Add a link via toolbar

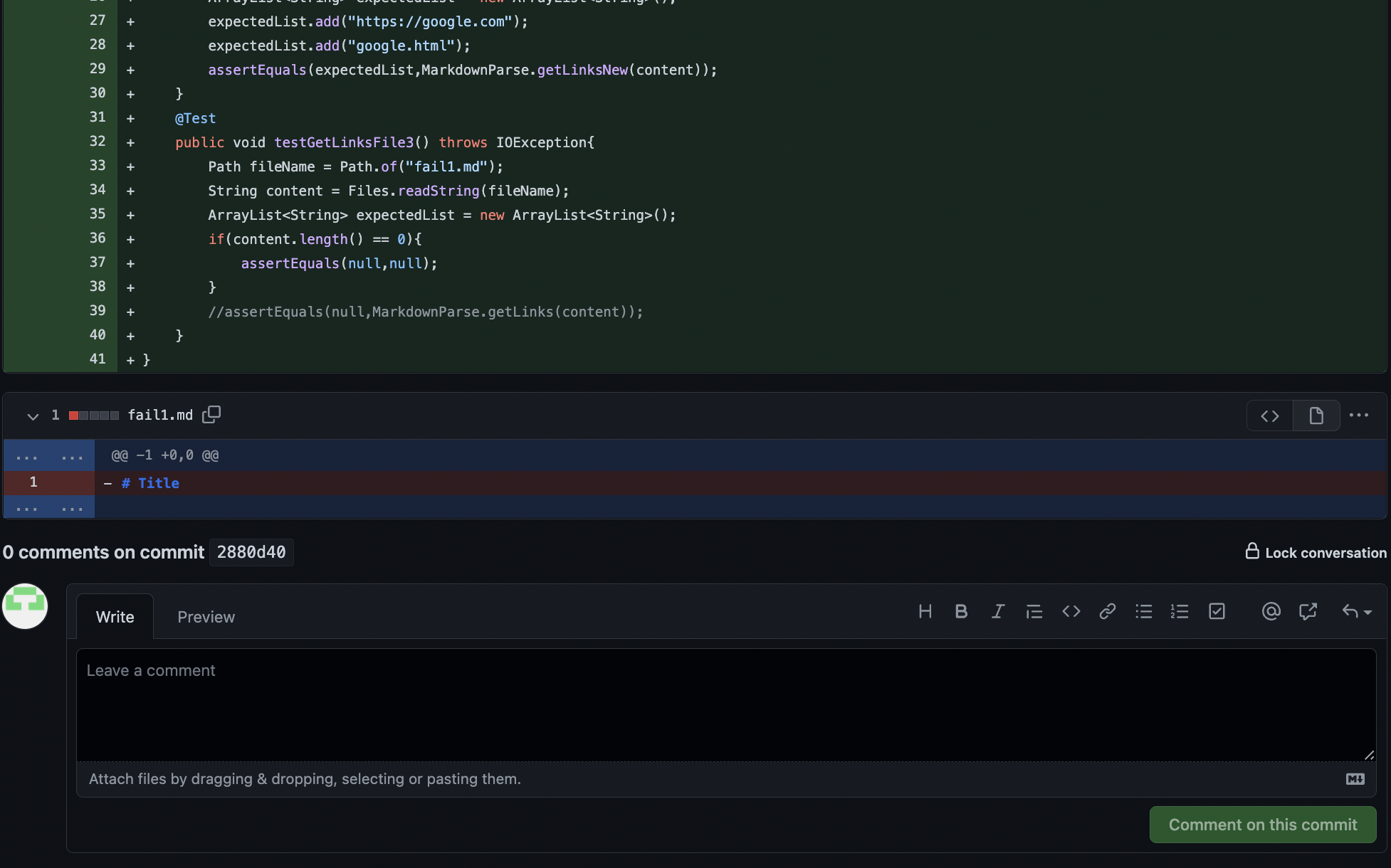pos(1107,611)
